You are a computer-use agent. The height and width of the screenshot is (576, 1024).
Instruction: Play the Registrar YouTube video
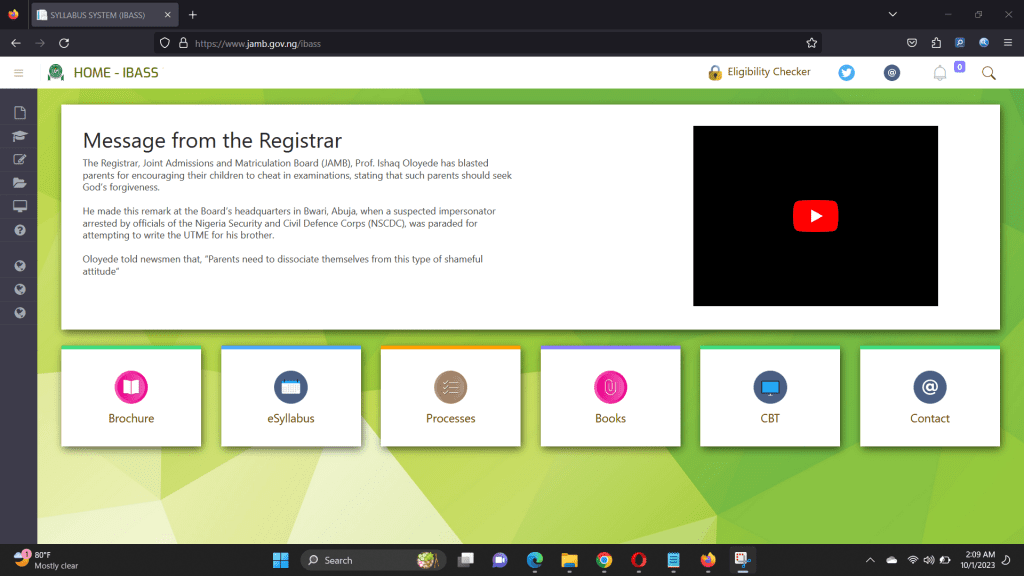[x=815, y=216]
